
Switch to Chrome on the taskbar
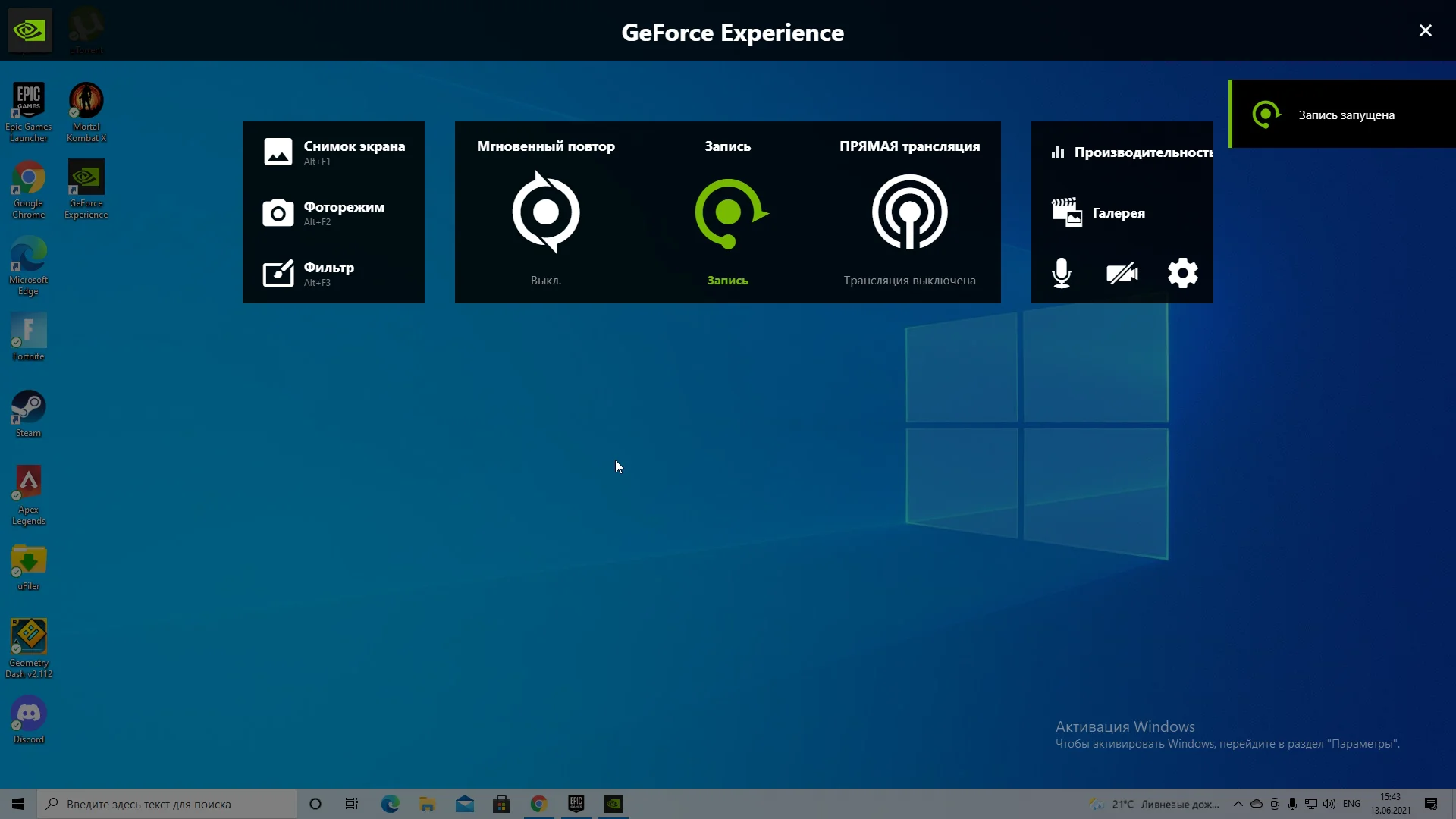click(x=538, y=804)
